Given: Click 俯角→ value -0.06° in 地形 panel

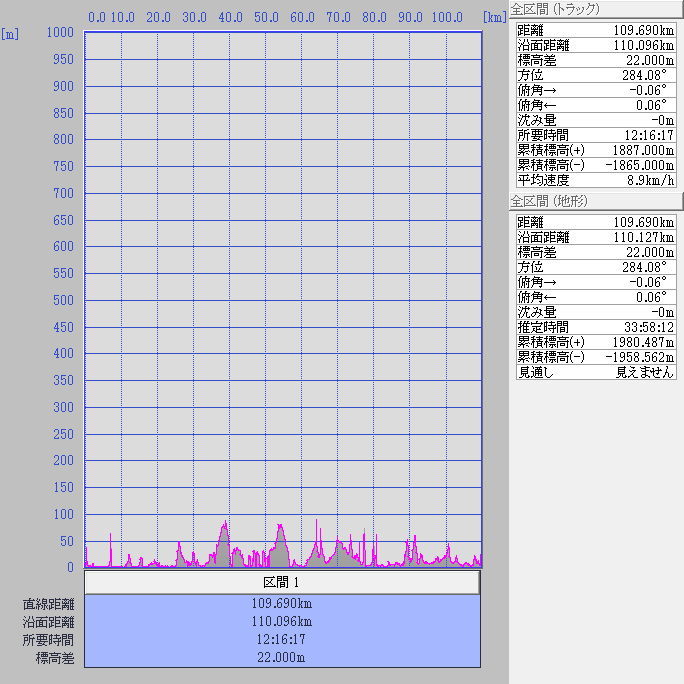Looking at the screenshot, I should (x=648, y=282).
